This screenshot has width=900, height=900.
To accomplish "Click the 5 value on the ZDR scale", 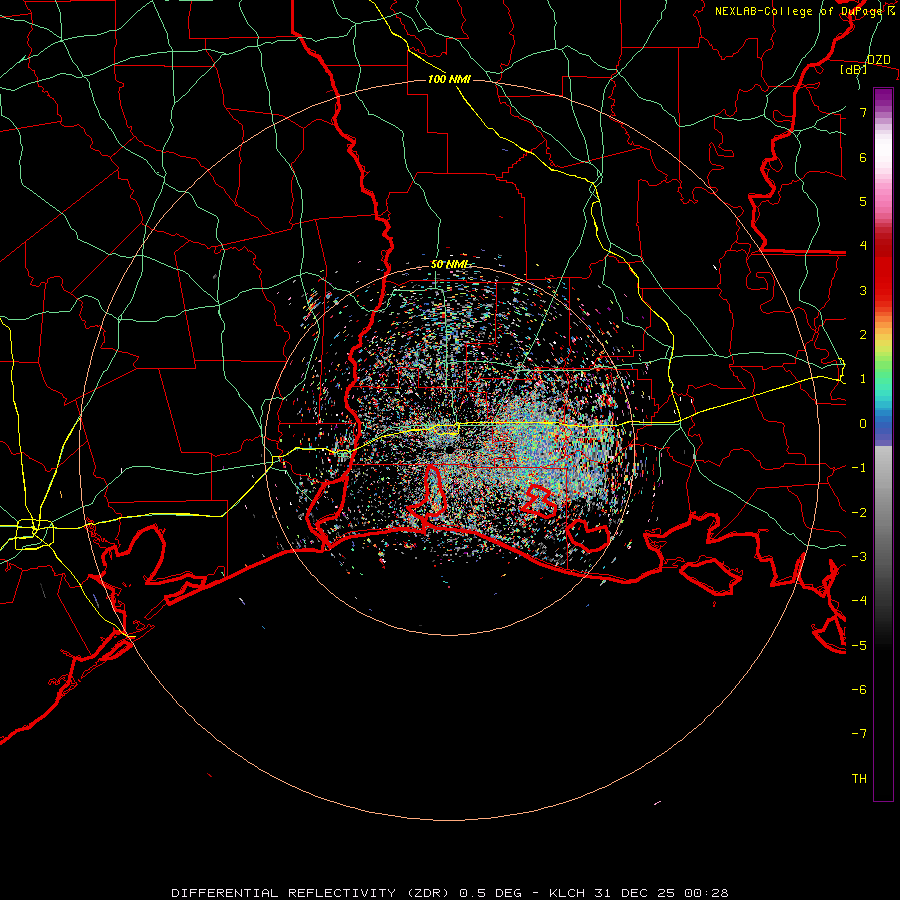I will tap(863, 201).
